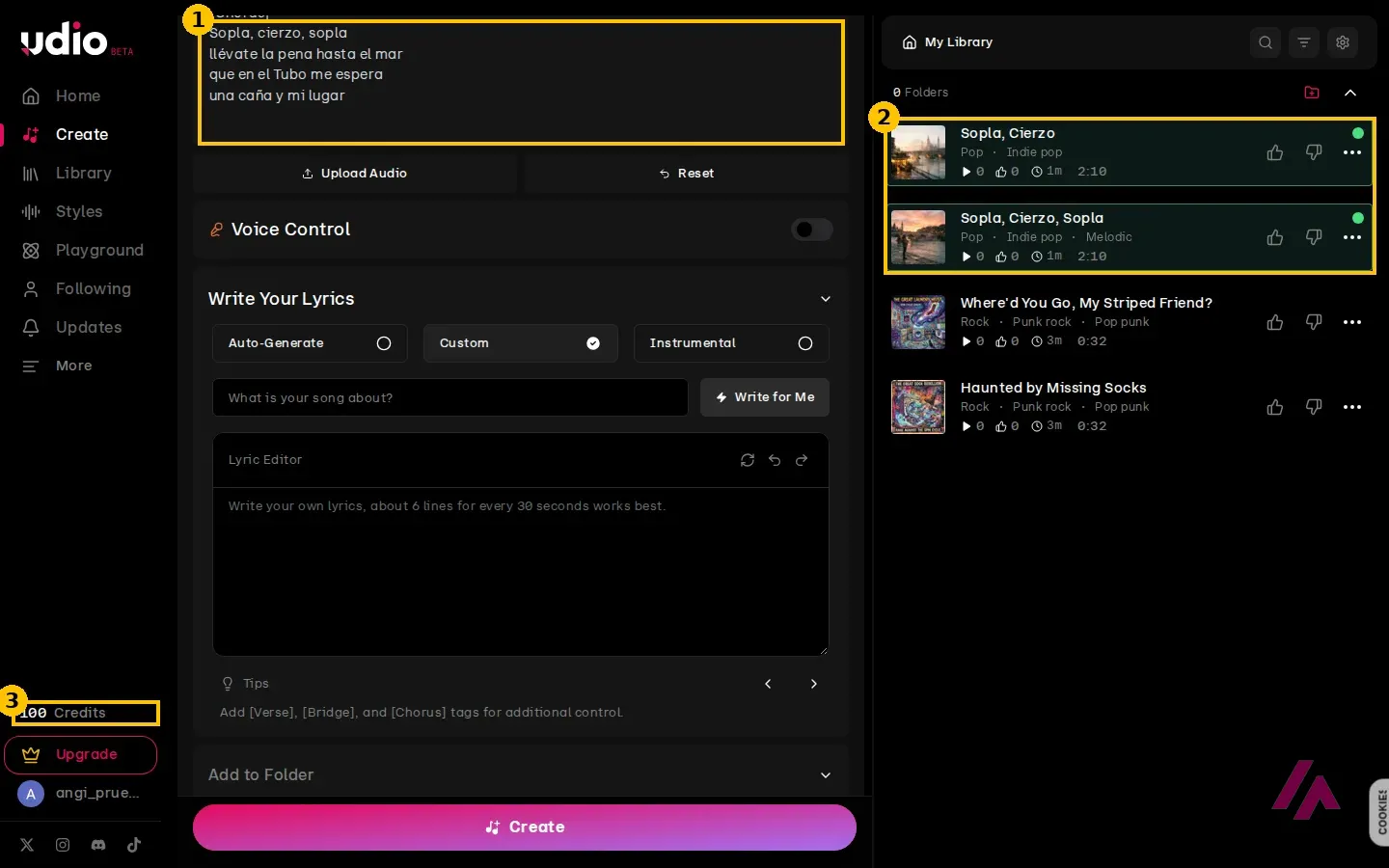Search My Library with the magnifier icon

(1266, 42)
